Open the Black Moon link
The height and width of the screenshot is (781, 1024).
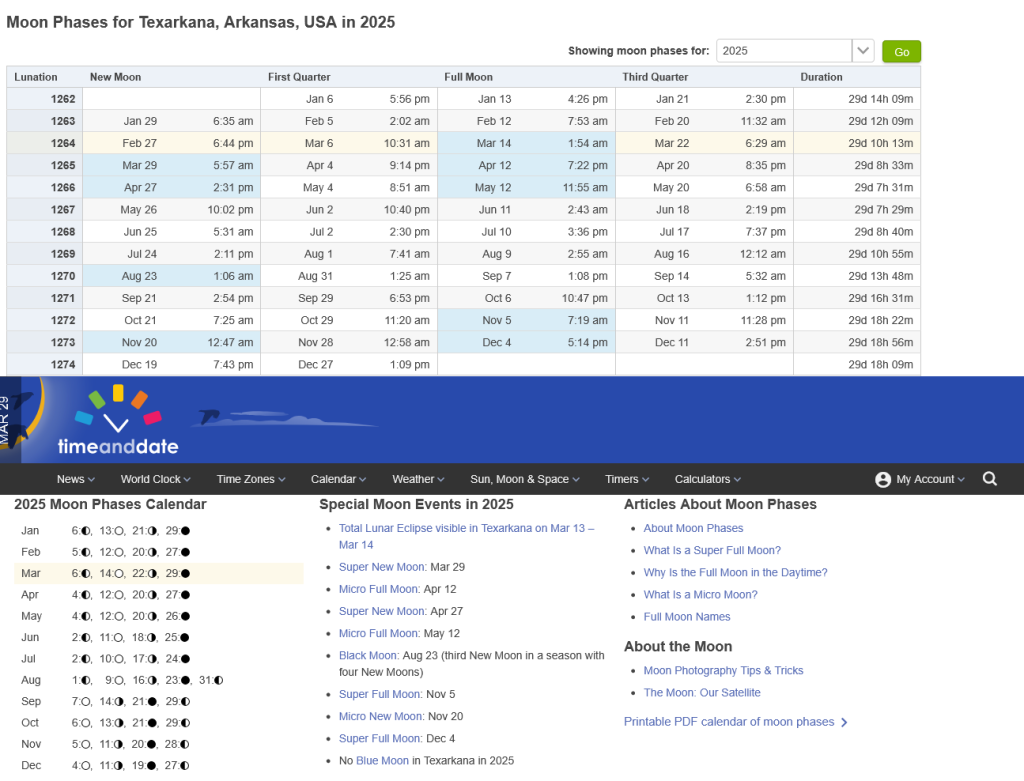click(x=367, y=656)
